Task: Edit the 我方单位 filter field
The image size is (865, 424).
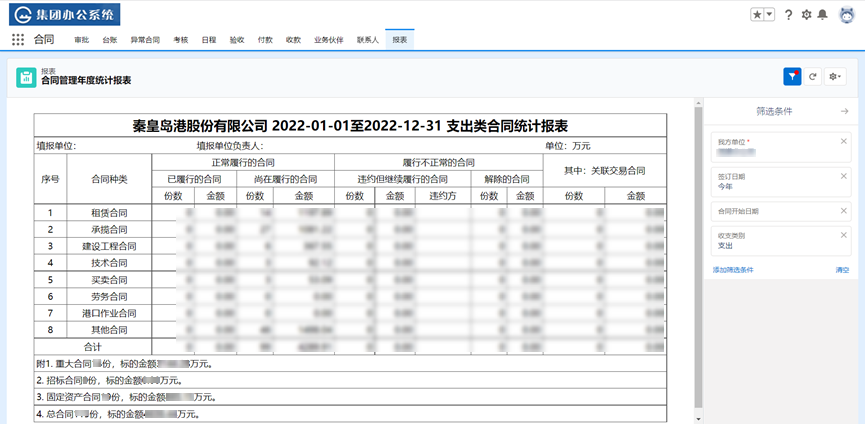Action: click(x=781, y=147)
